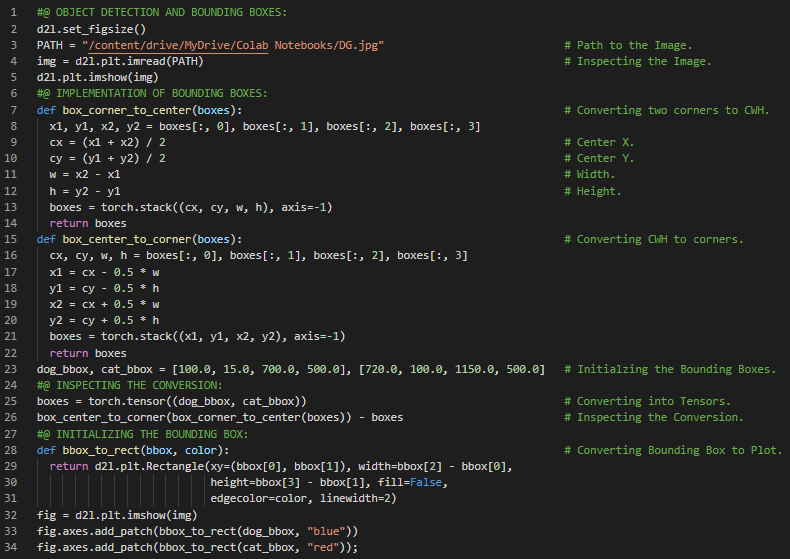Click the "INSPECTING THE CONVERSION" section comment
The height and width of the screenshot is (559, 790).
click(x=128, y=385)
